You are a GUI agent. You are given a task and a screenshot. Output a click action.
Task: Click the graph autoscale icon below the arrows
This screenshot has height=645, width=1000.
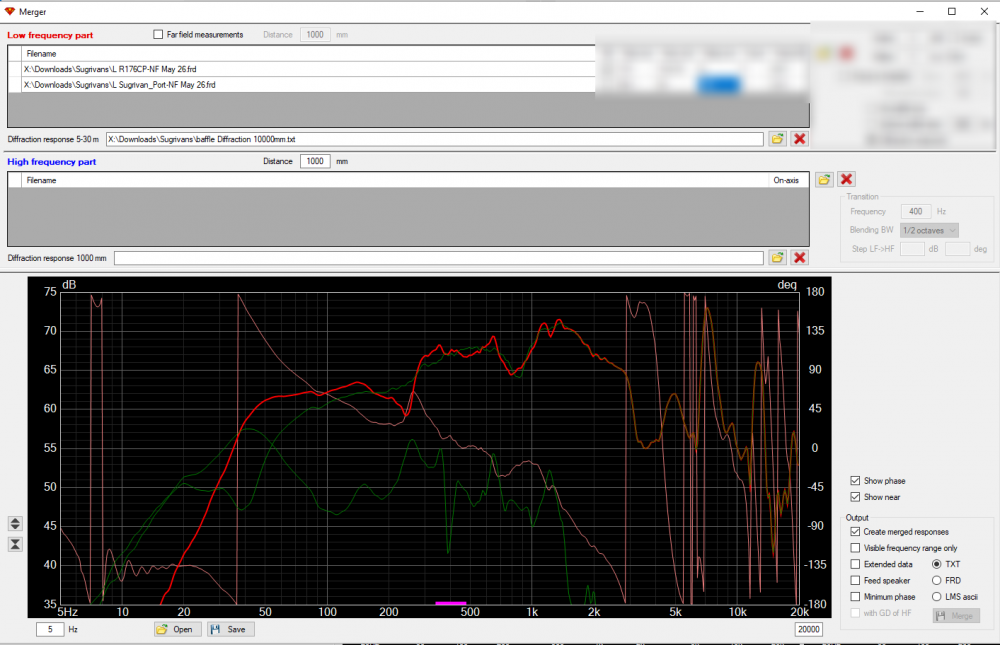tap(15, 544)
